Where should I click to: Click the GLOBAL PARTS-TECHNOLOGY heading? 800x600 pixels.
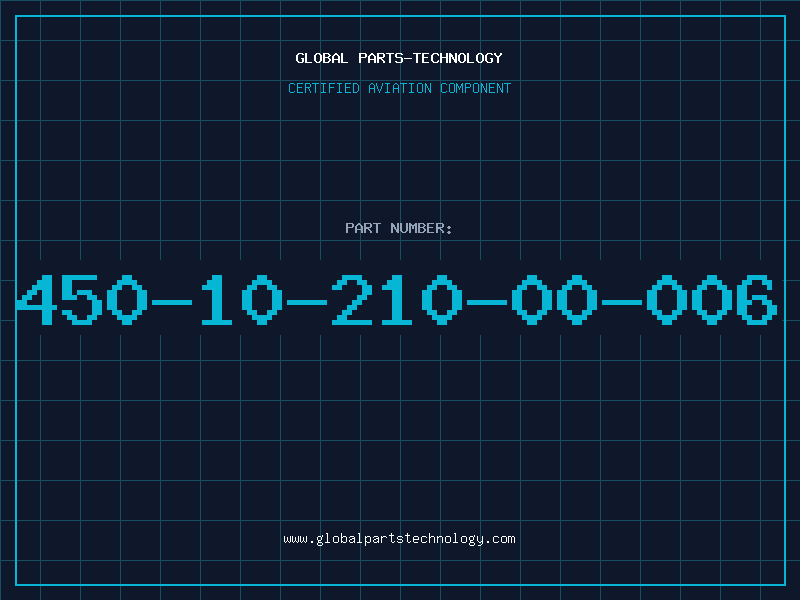[x=399, y=58]
